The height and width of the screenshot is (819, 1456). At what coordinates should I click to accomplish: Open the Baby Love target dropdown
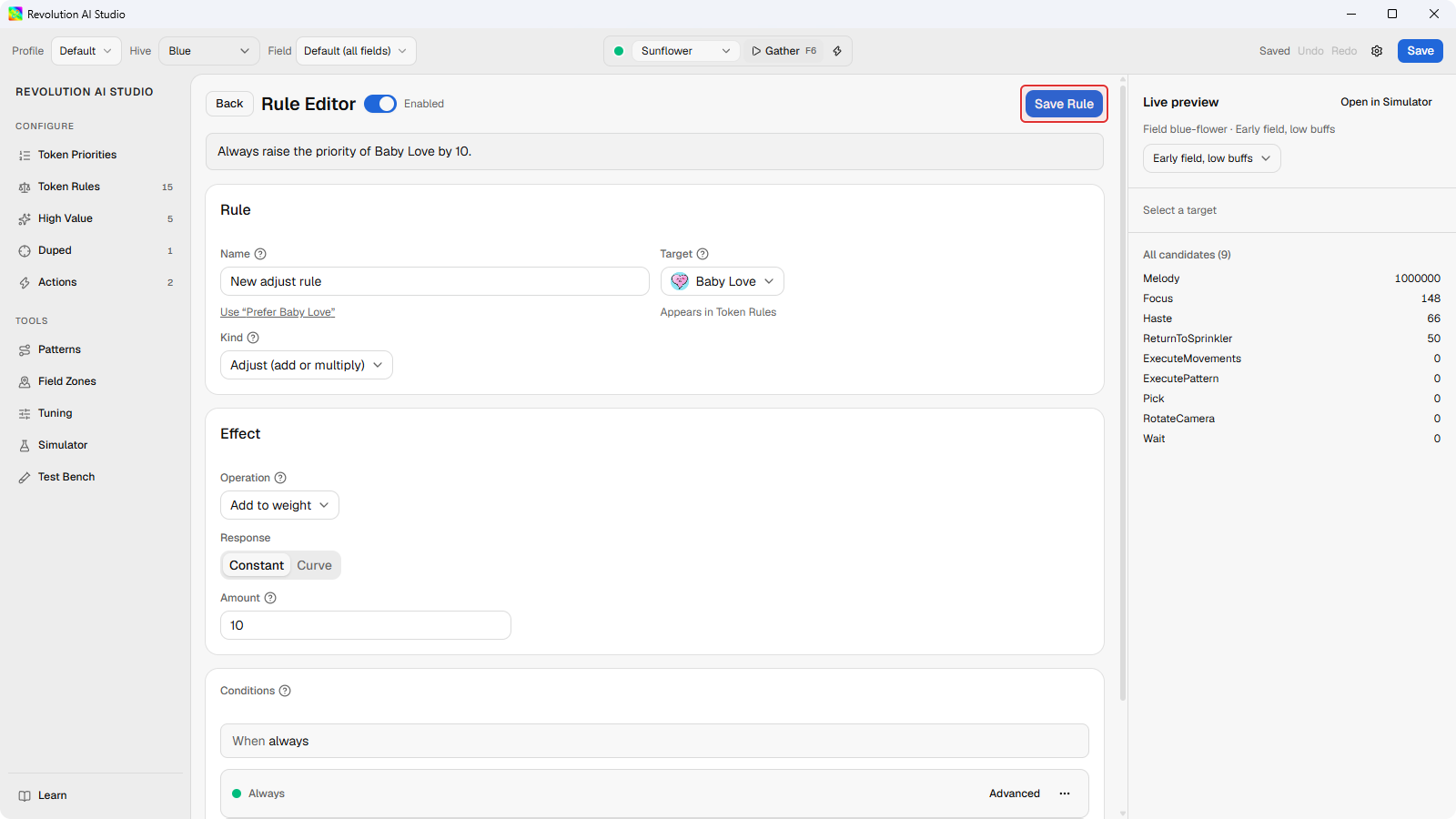point(723,281)
